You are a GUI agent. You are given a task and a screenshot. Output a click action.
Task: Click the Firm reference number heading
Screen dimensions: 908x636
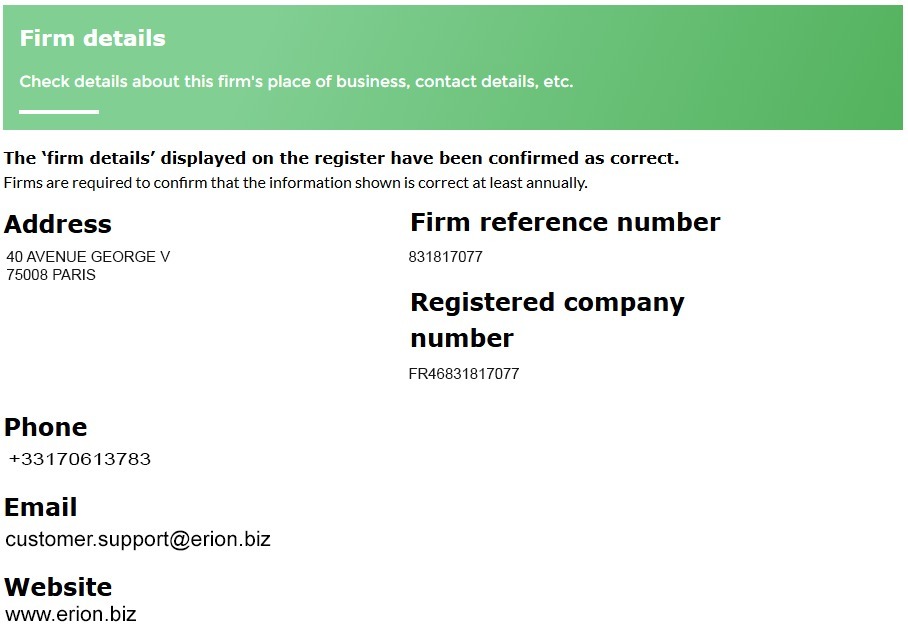coord(565,222)
